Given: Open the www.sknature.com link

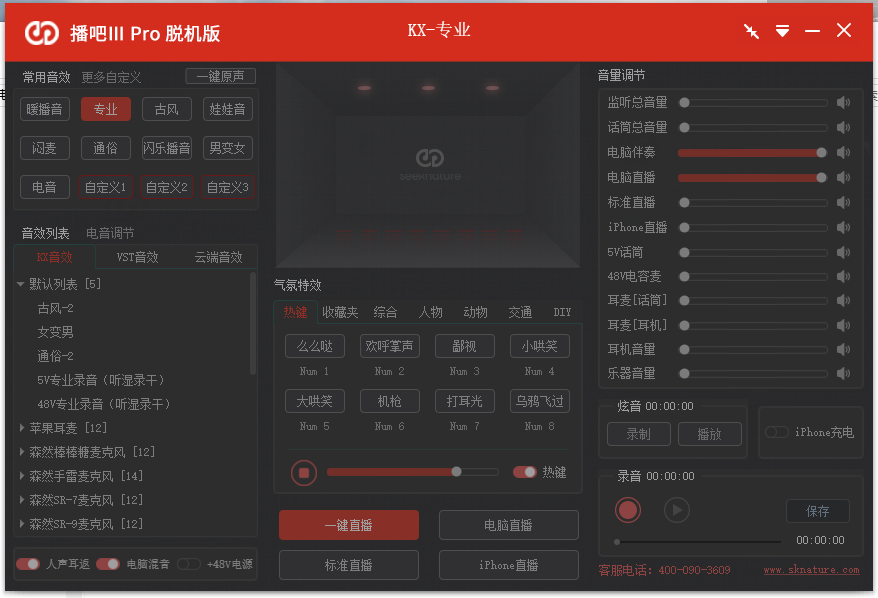Looking at the screenshot, I should click(811, 570).
